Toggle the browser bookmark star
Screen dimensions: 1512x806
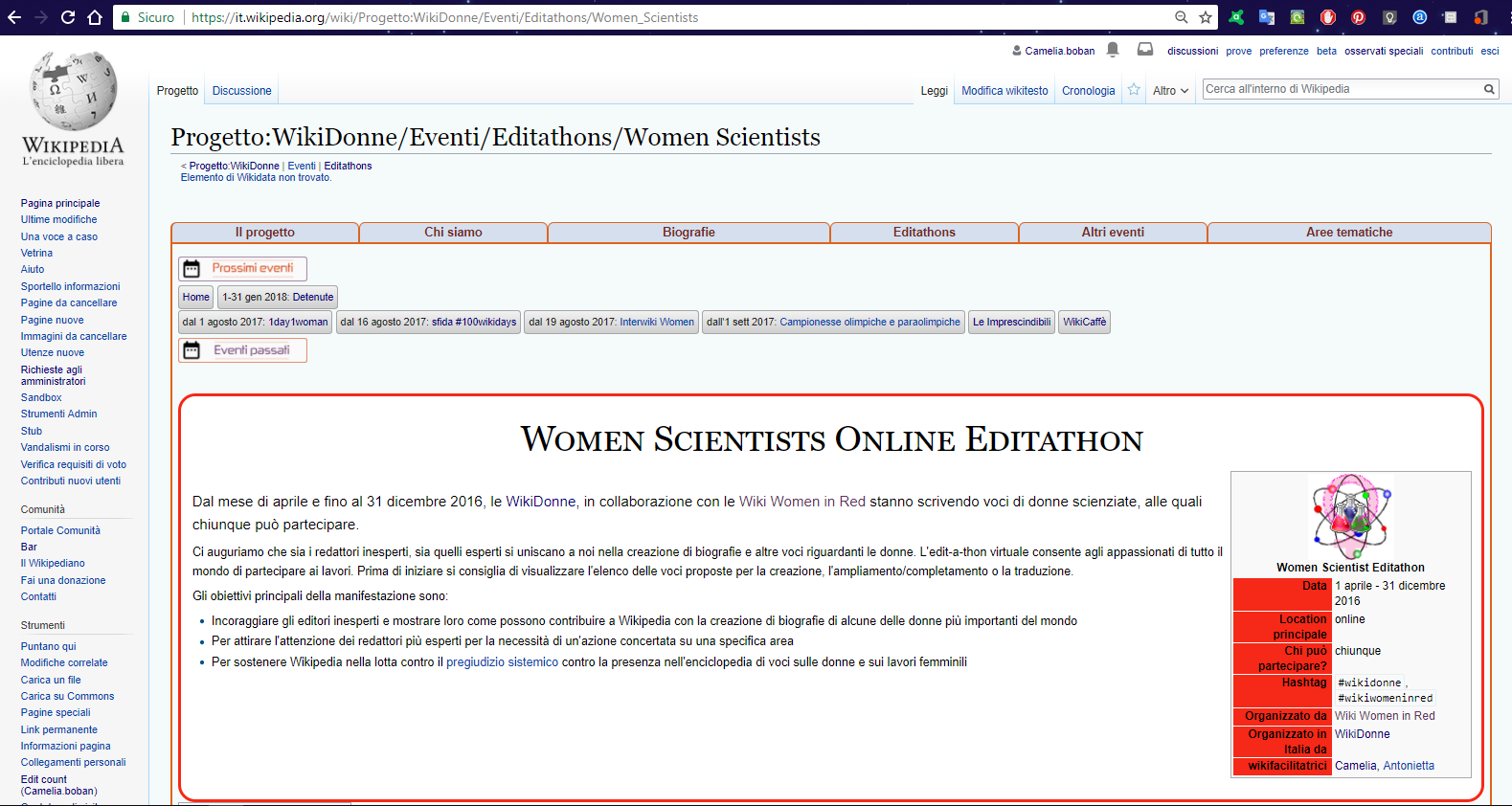click(1206, 17)
